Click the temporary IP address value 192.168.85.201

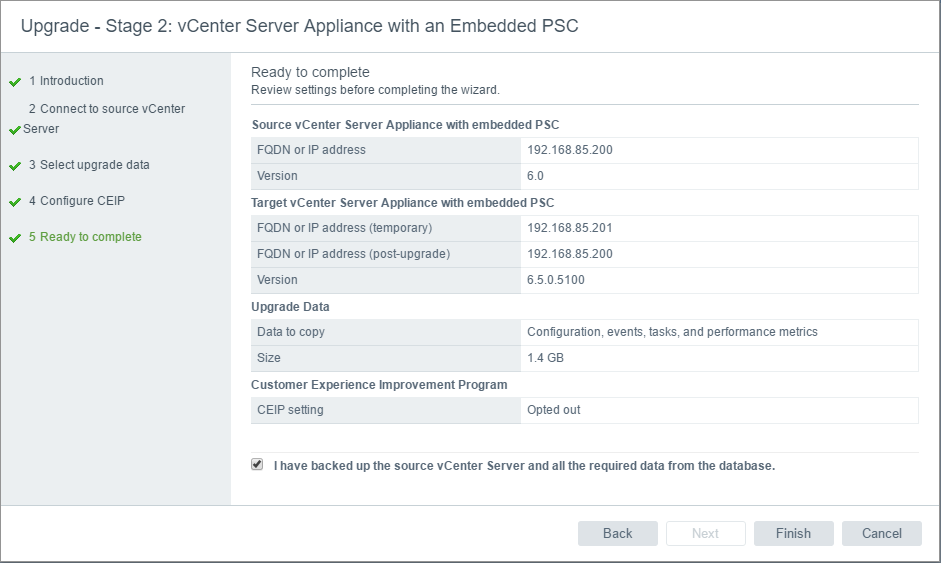click(570, 228)
